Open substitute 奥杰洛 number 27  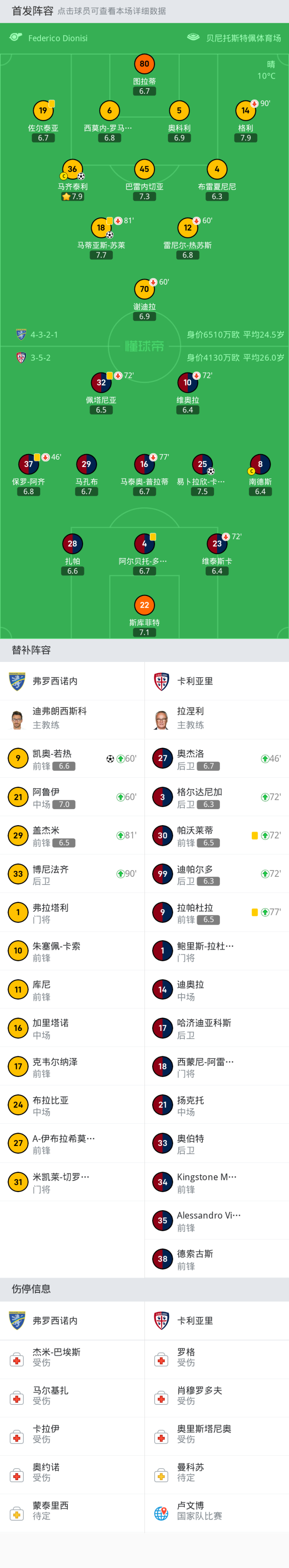[x=162, y=759]
